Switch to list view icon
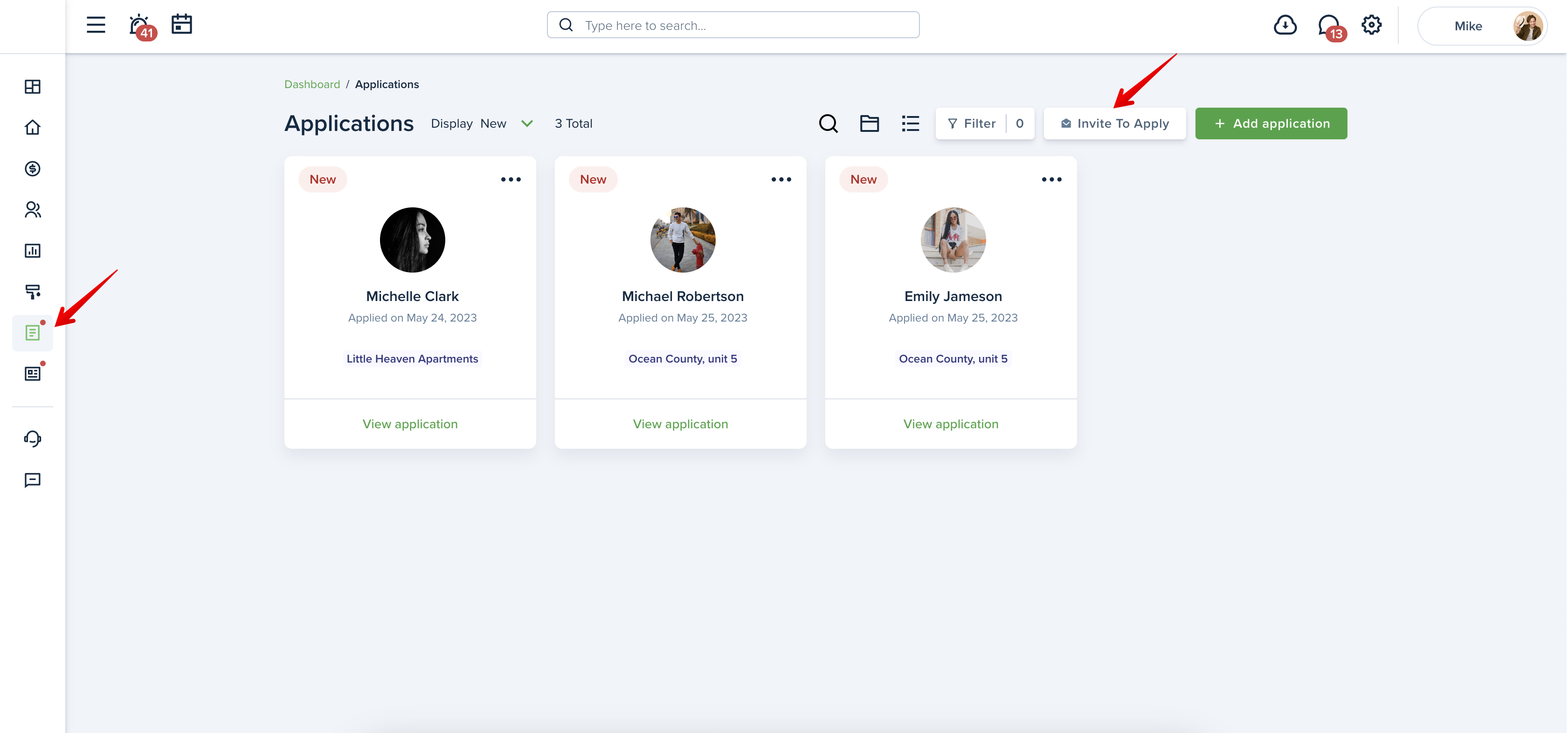 [910, 123]
